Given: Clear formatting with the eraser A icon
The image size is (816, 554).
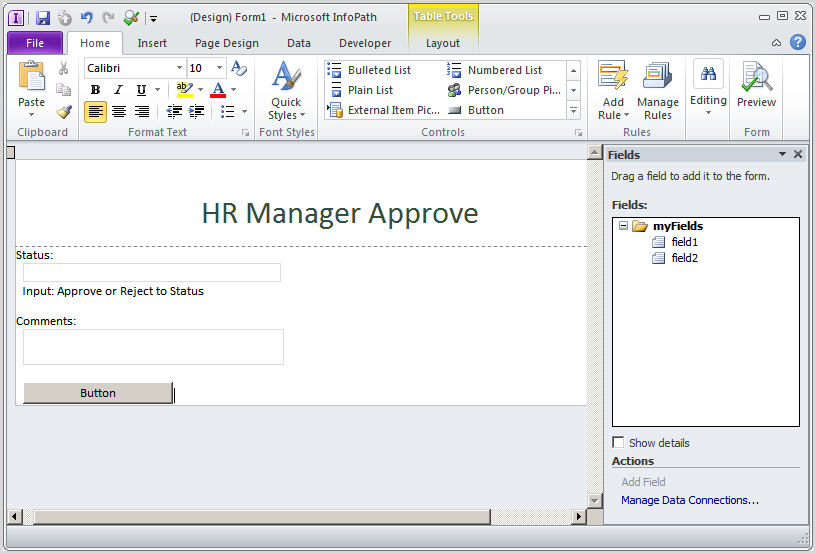Looking at the screenshot, I should point(238,68).
